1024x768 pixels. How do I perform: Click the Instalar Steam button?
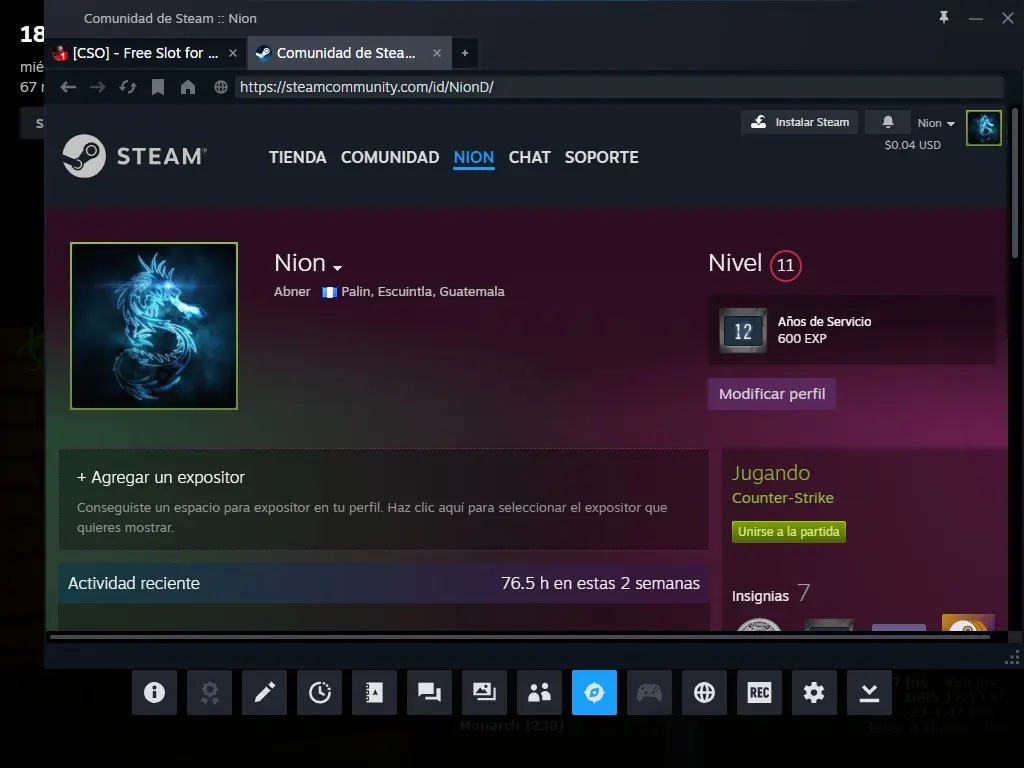[799, 122]
